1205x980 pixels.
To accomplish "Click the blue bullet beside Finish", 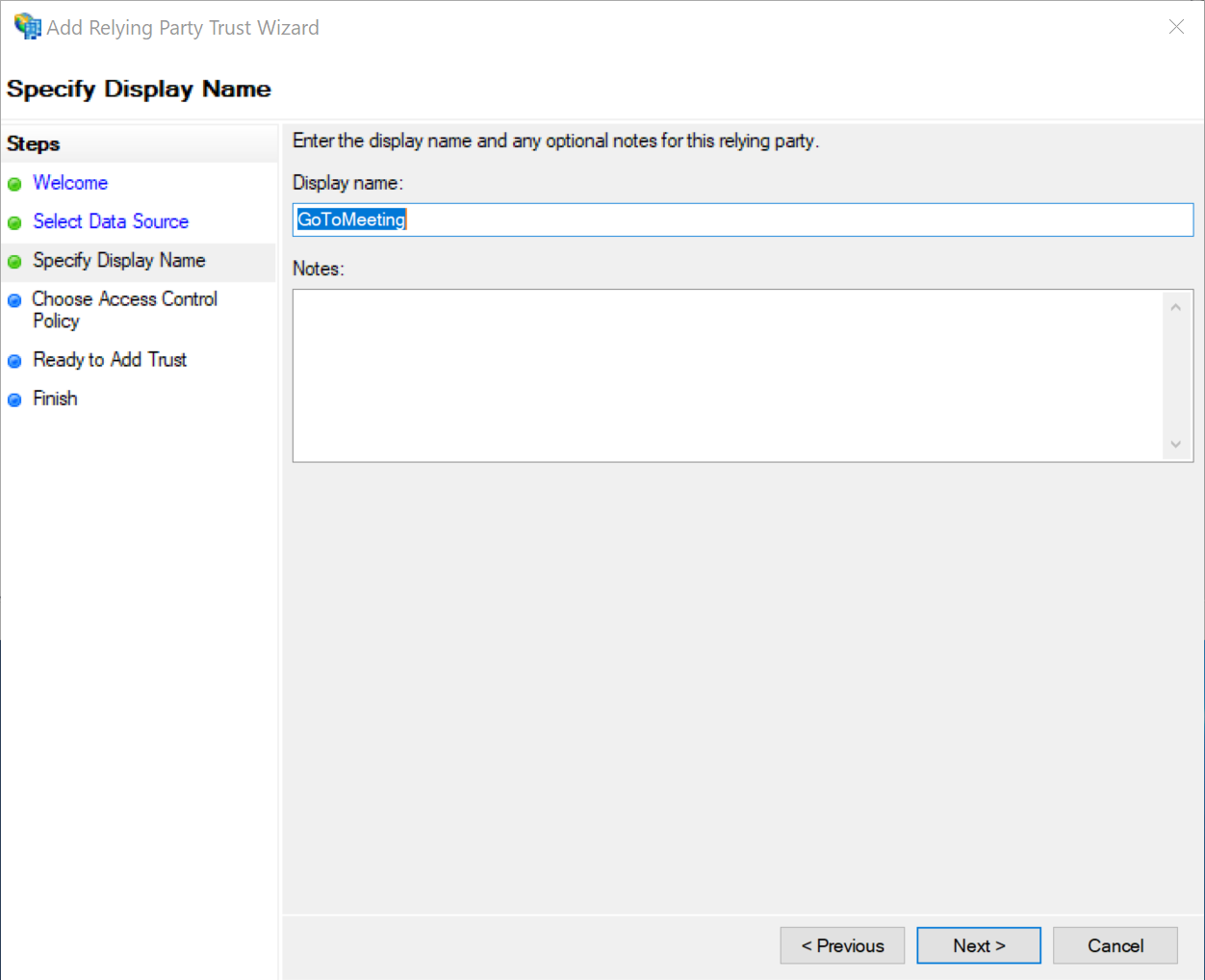I will [14, 400].
